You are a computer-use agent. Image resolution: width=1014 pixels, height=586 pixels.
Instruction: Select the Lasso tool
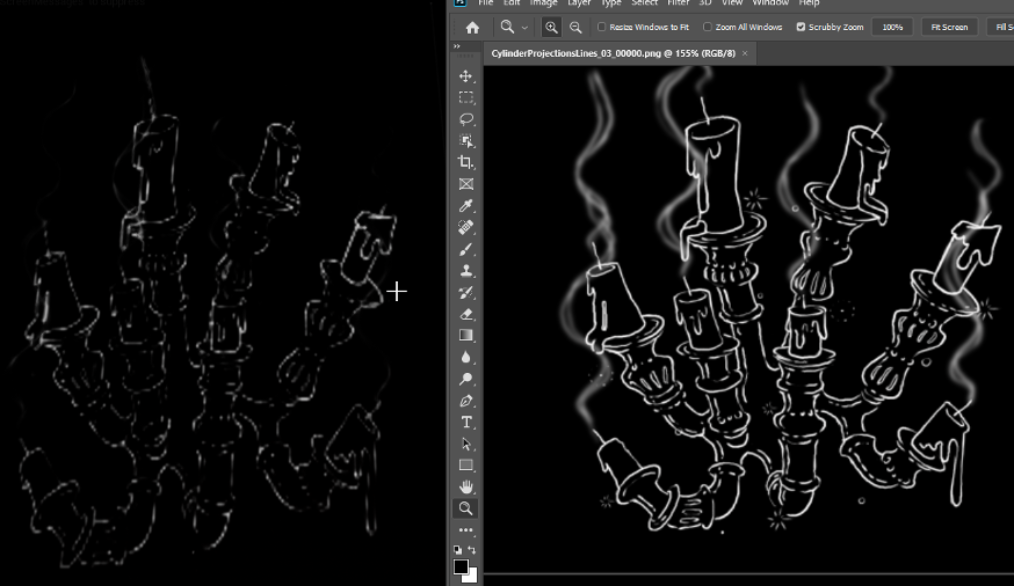[x=466, y=120]
